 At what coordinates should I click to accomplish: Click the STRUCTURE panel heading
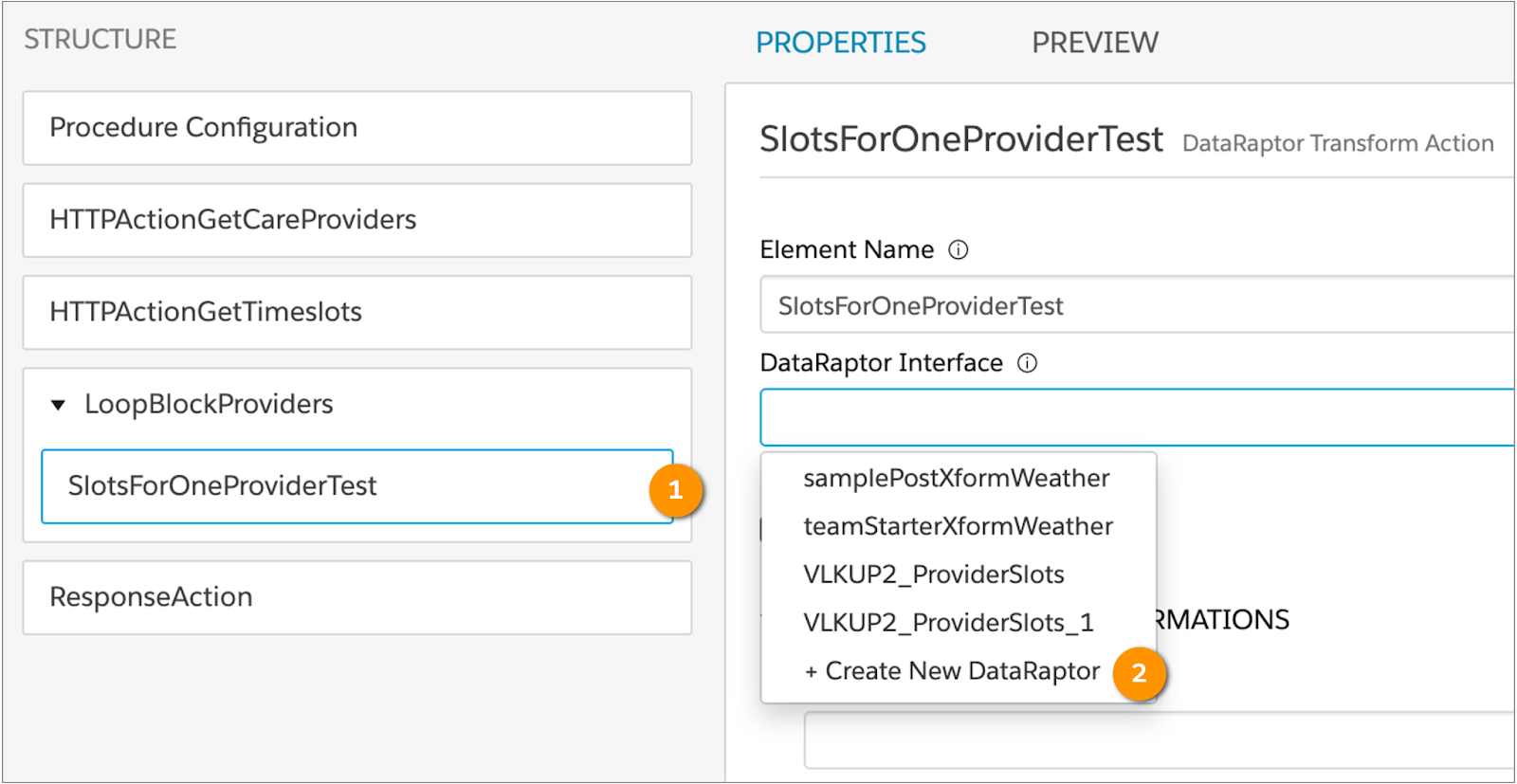pyautogui.click(x=101, y=39)
